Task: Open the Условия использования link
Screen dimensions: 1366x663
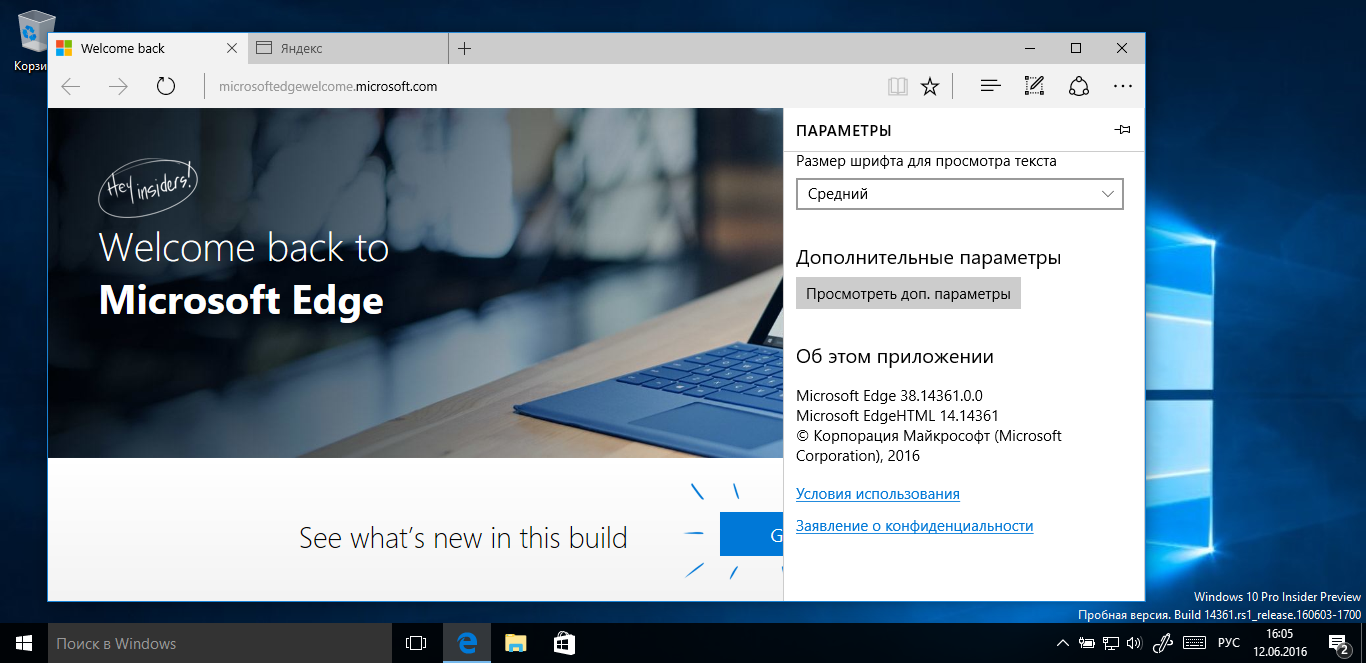Action: pos(878,494)
